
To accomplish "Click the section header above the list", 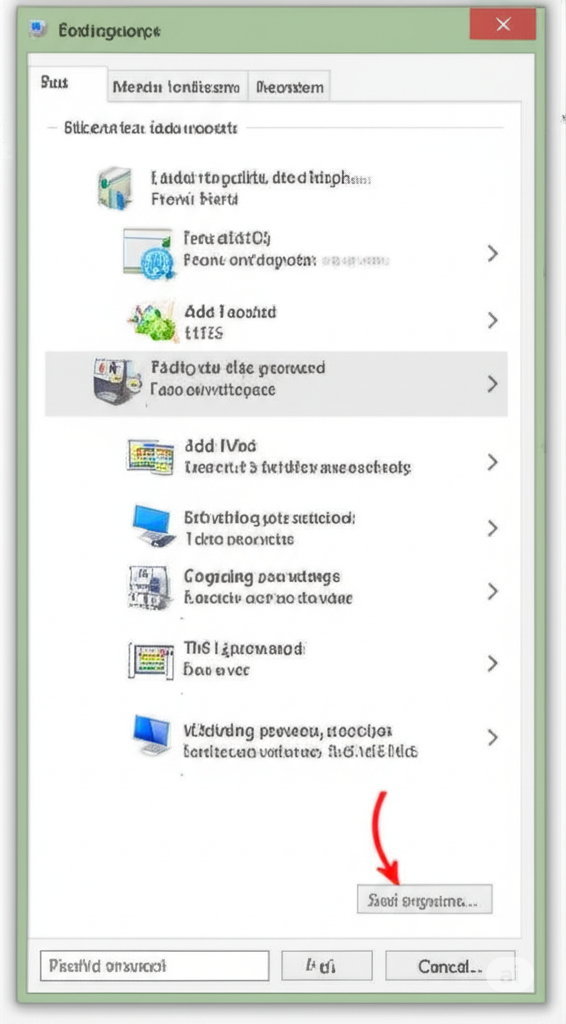I will [x=150, y=128].
